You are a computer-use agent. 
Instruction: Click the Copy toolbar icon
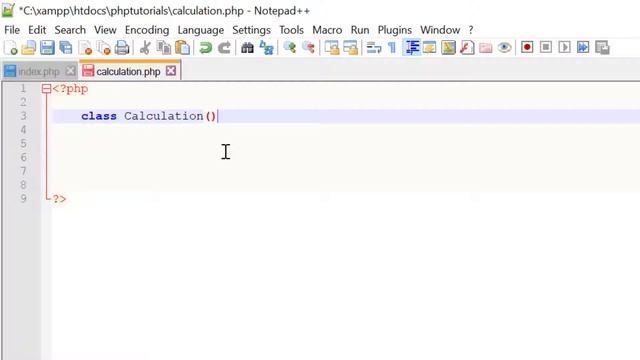tap(164, 48)
